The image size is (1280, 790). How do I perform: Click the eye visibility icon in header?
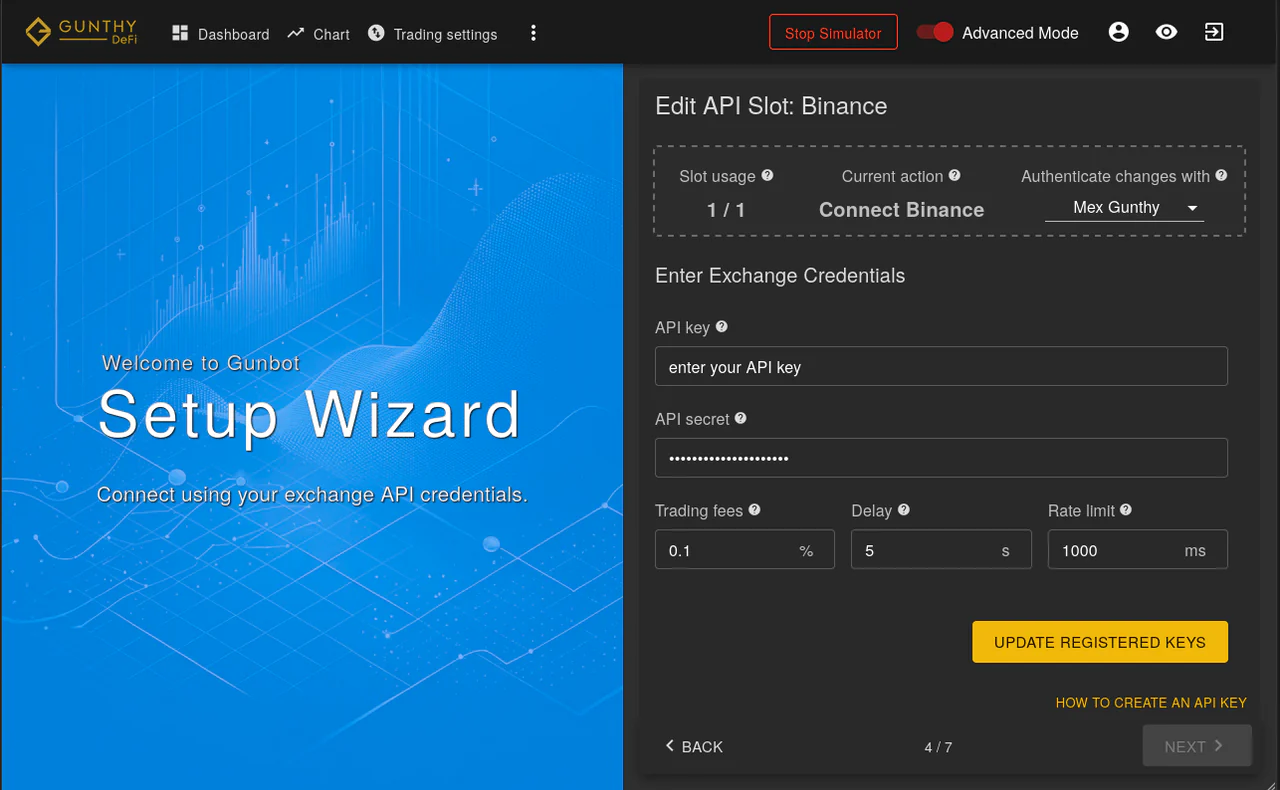pos(1166,32)
